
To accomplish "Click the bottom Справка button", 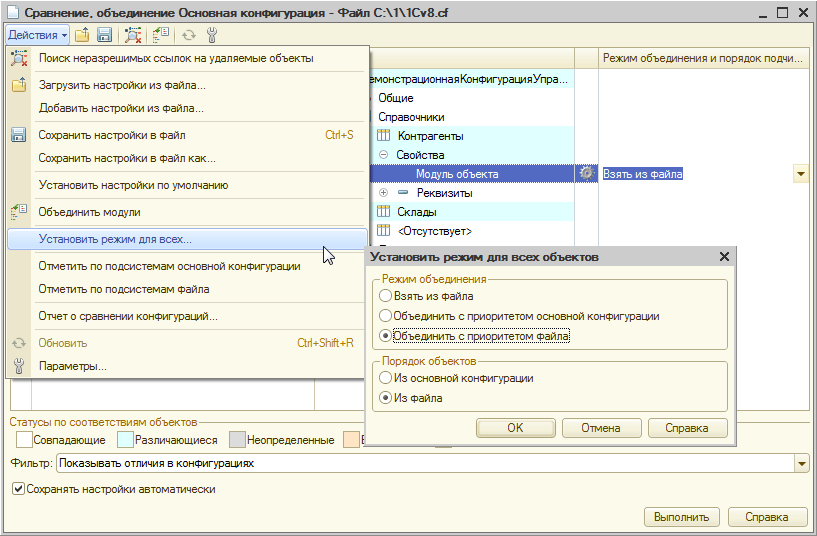I will click(766, 517).
